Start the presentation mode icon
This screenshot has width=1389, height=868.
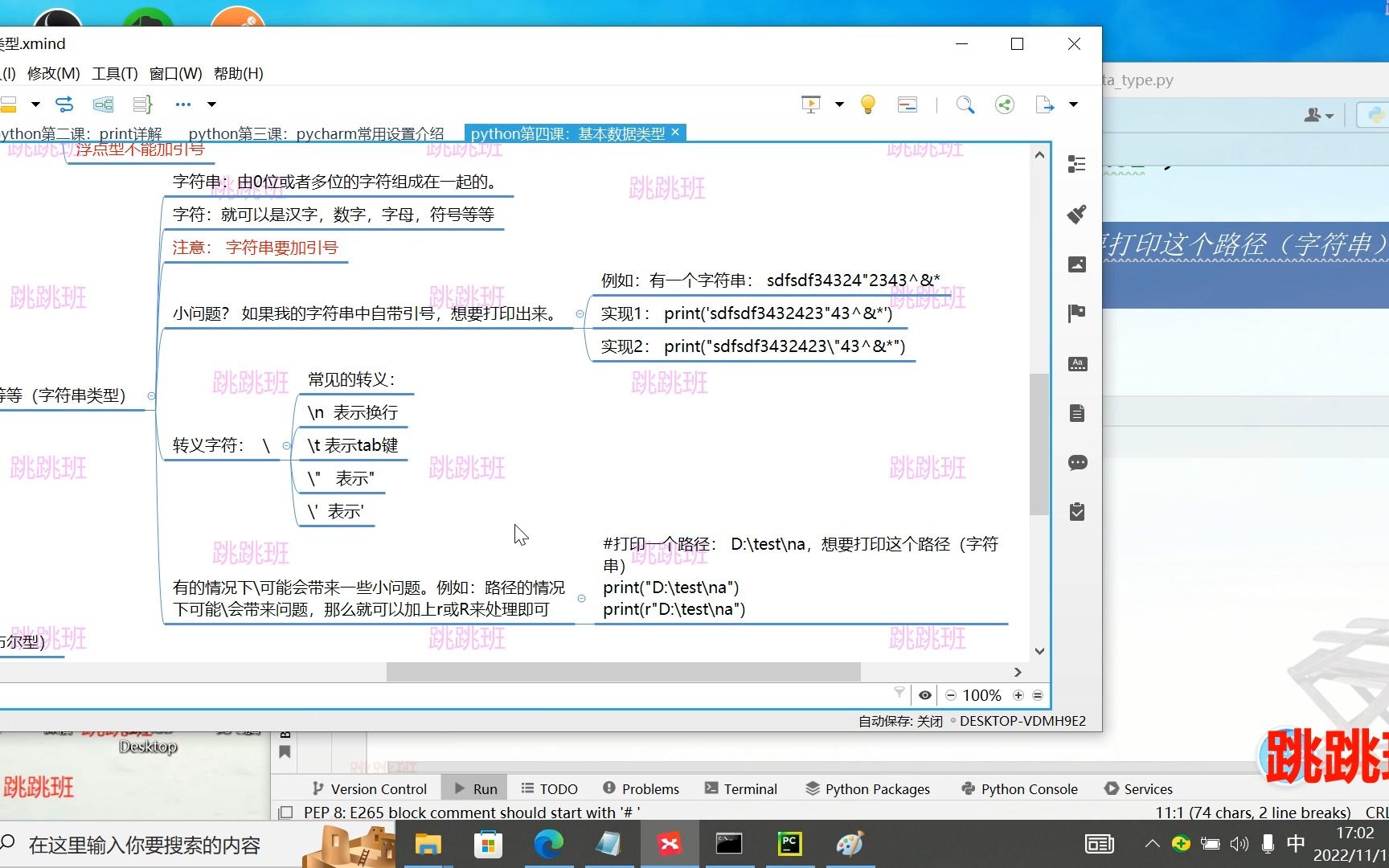[x=811, y=104]
